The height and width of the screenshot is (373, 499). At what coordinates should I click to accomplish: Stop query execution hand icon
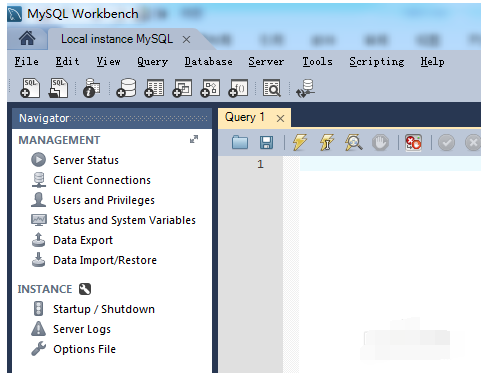click(x=380, y=143)
